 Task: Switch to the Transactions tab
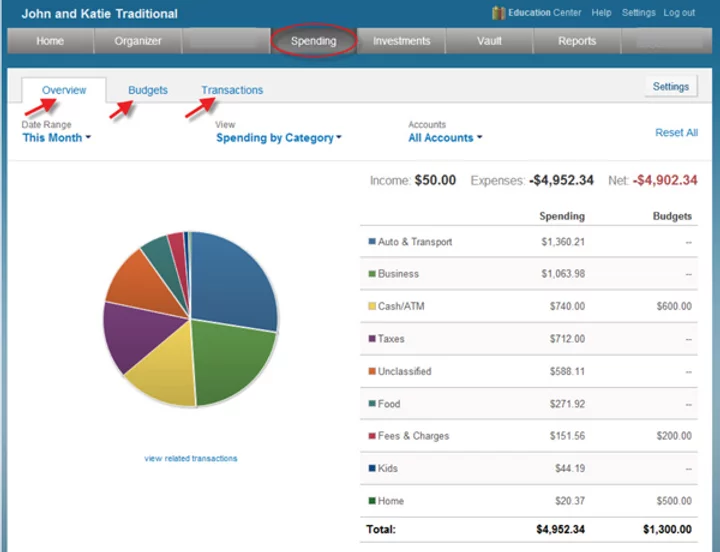point(232,90)
